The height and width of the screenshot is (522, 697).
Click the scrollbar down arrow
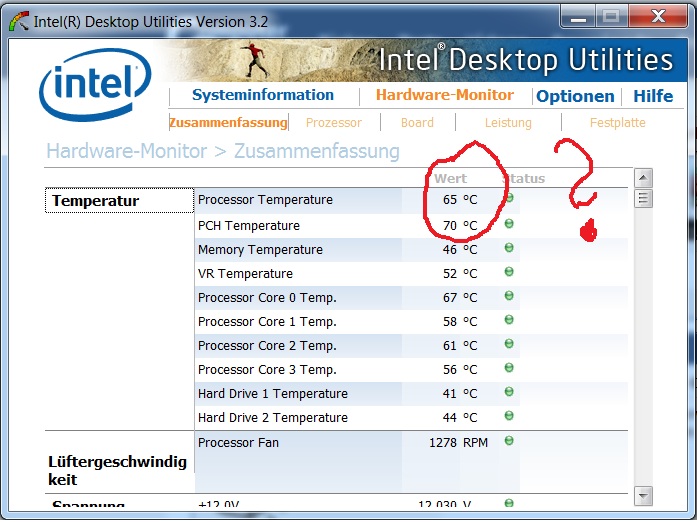[643, 496]
